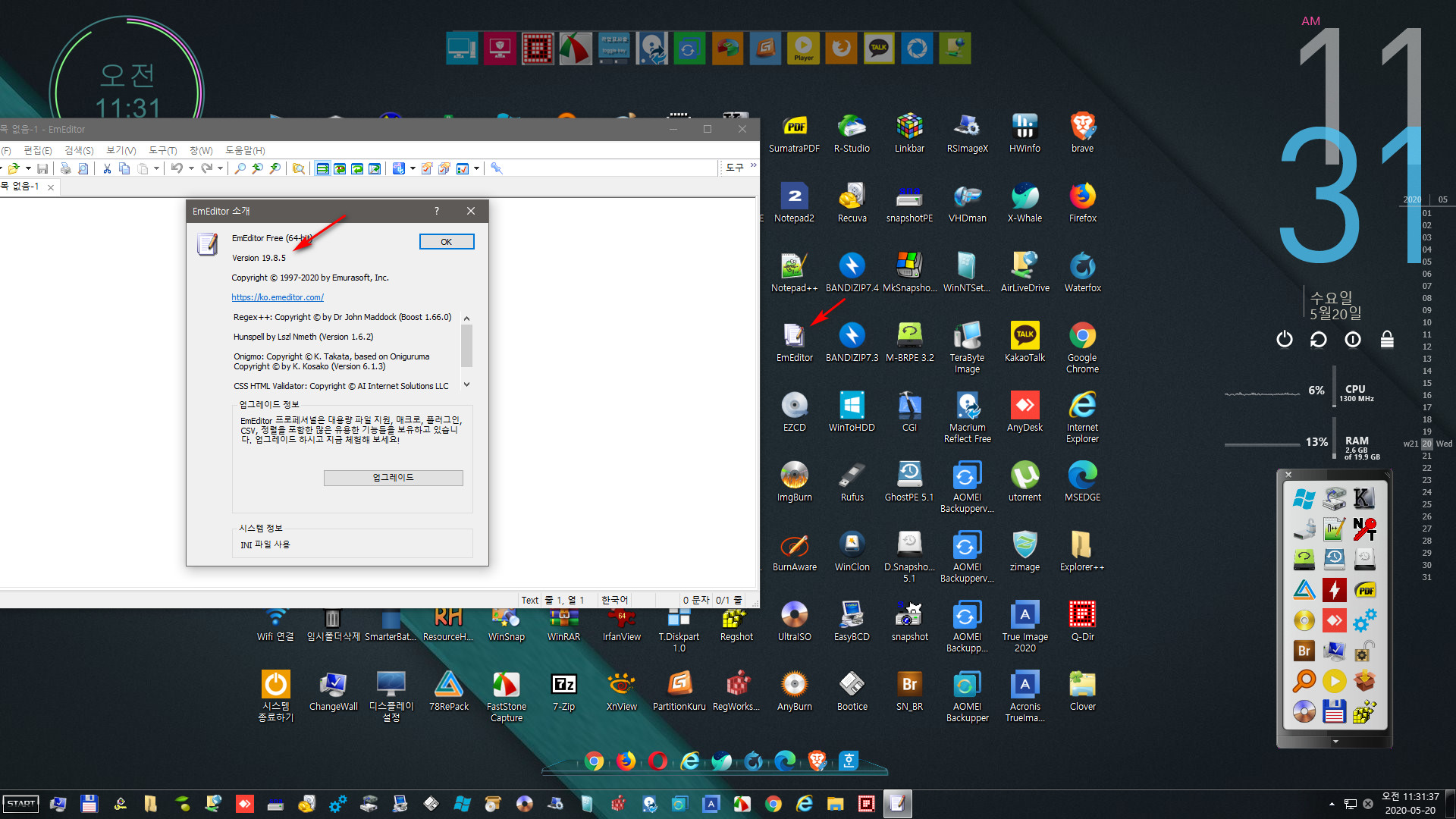Select the PartitionKuru desktop icon
Image resolution: width=1456 pixels, height=819 pixels.
tap(679, 691)
